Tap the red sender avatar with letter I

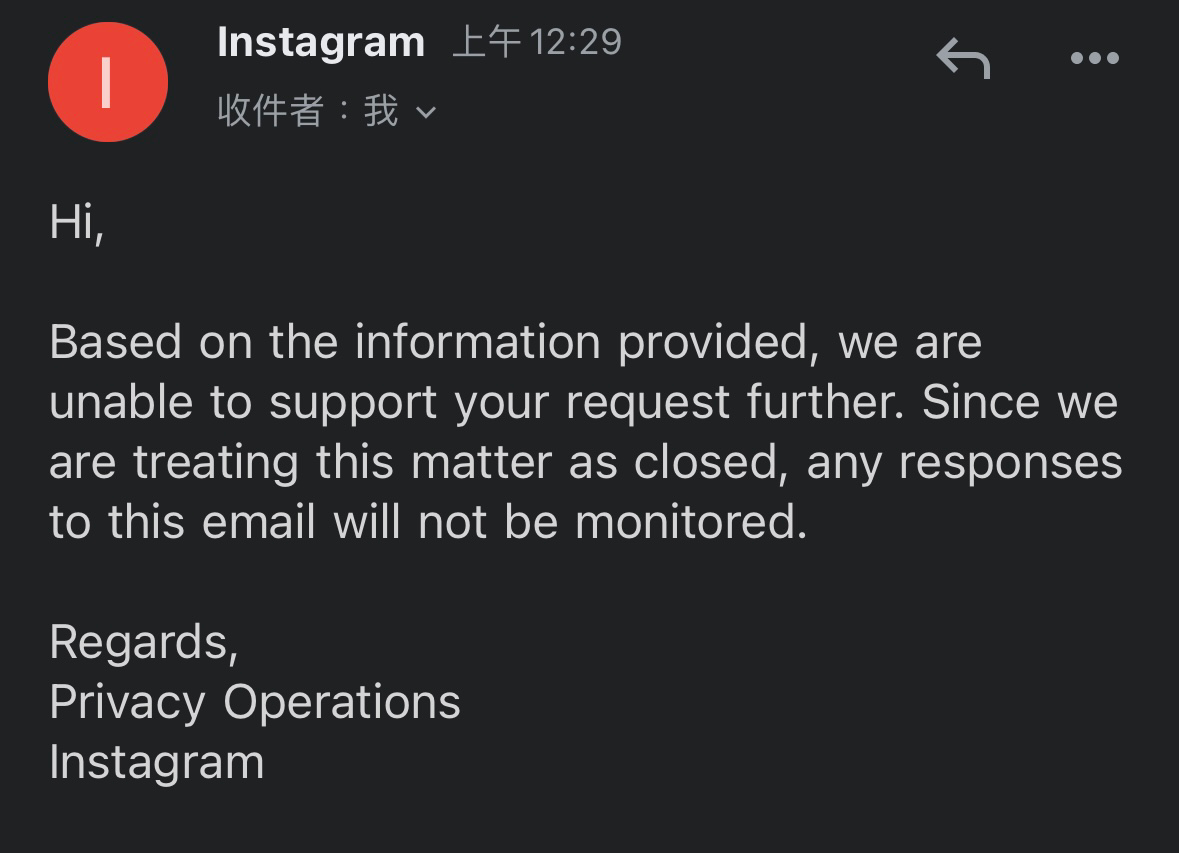click(x=108, y=82)
